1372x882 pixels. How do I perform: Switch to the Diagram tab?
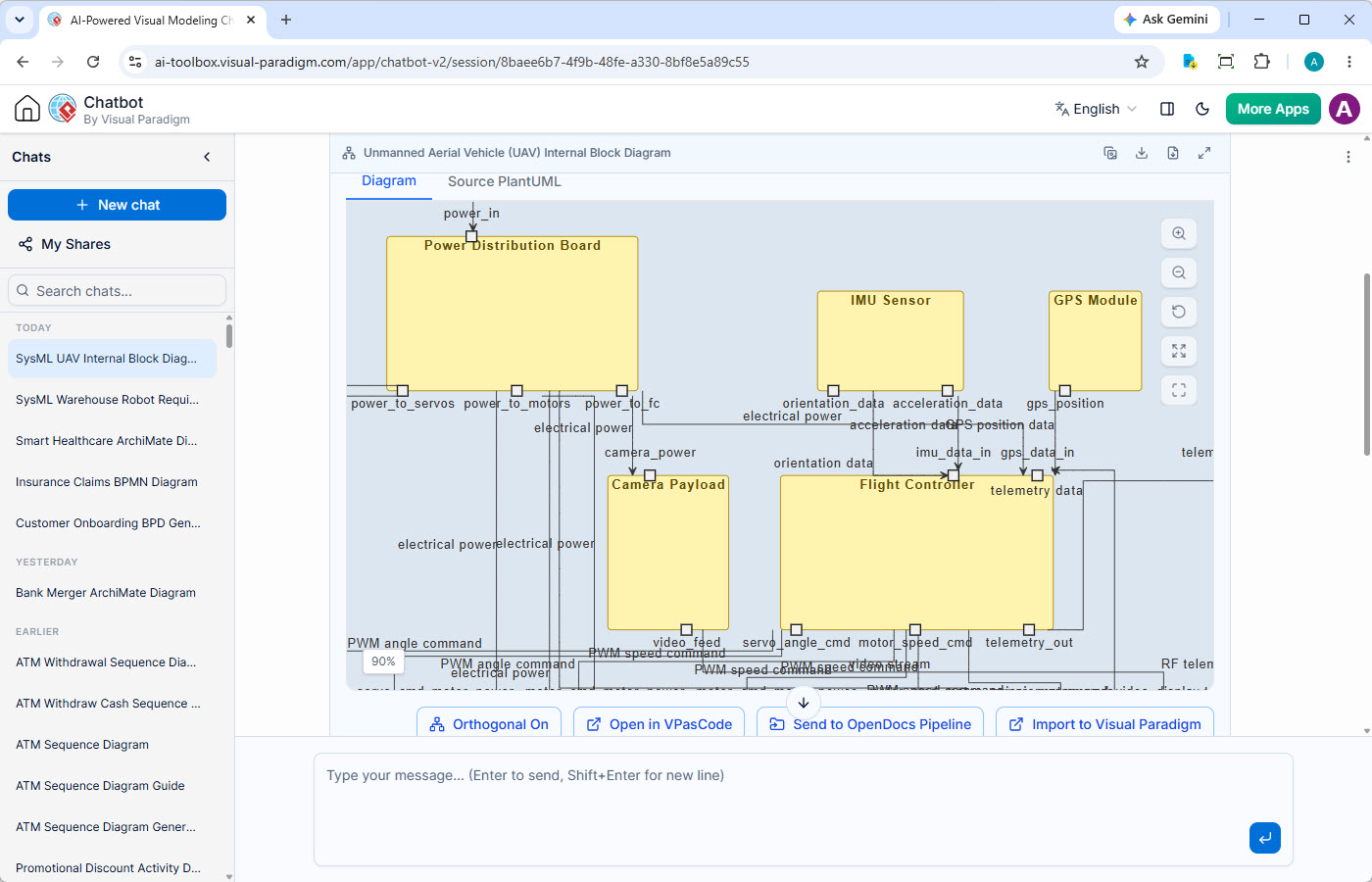[x=389, y=181]
